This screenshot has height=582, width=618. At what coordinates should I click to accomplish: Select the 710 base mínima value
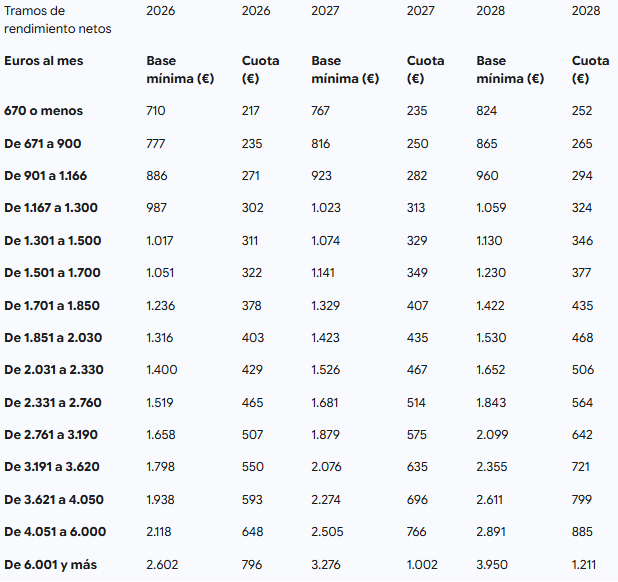click(x=156, y=111)
